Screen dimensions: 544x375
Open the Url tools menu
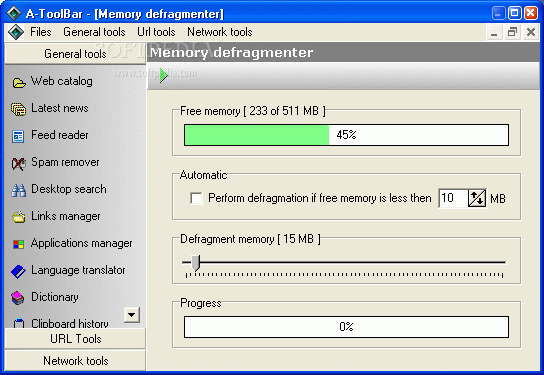point(156,32)
